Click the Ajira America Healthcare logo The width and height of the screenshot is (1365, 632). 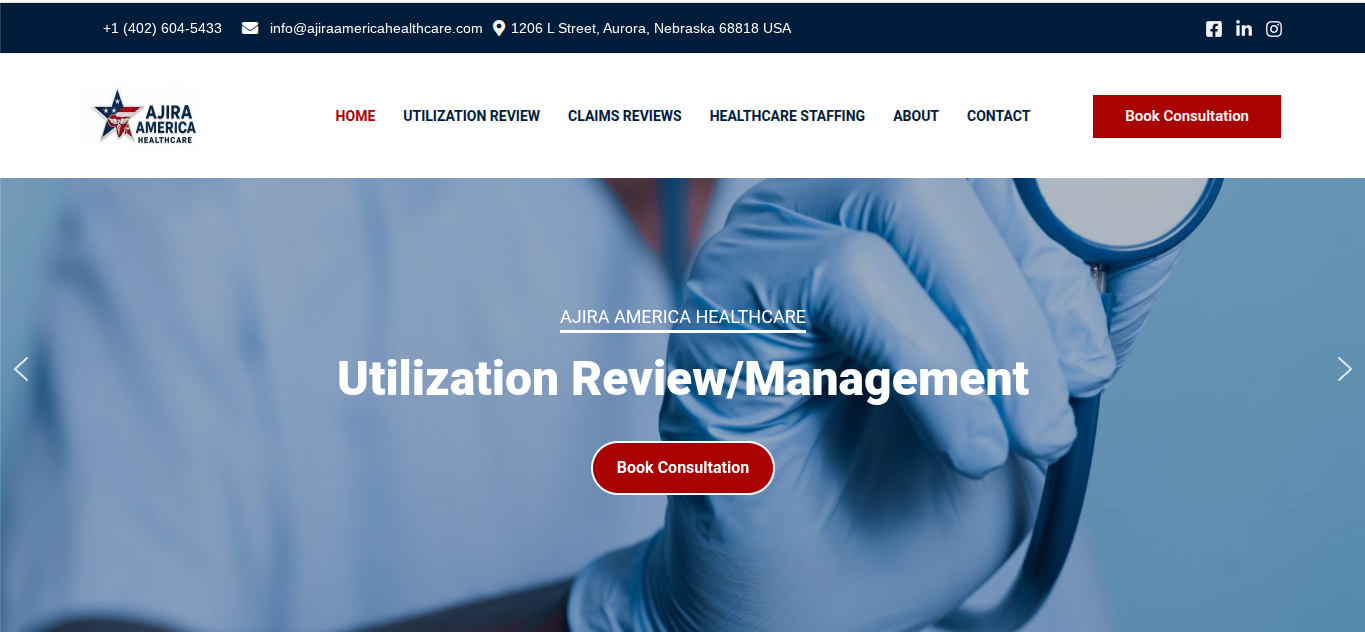[x=144, y=116]
